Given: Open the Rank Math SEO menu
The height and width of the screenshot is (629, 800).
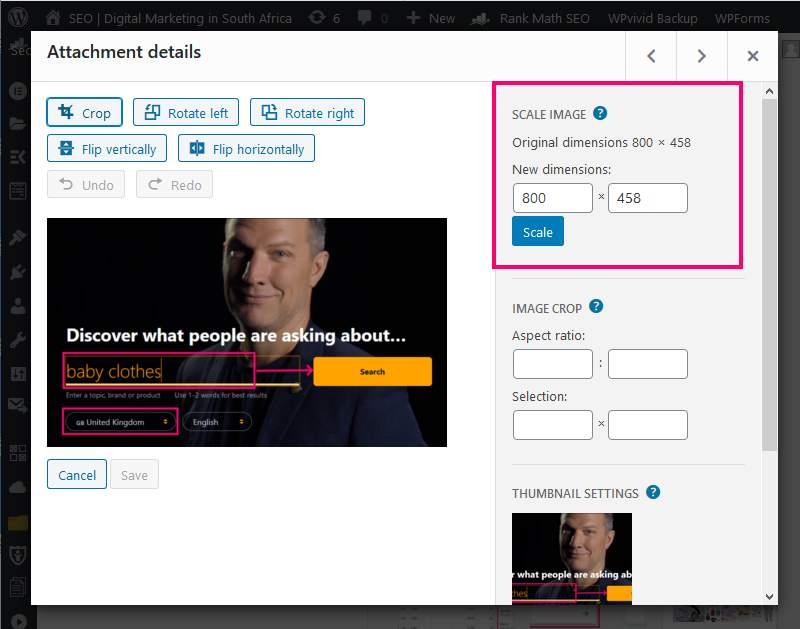Looking at the screenshot, I should point(530,18).
